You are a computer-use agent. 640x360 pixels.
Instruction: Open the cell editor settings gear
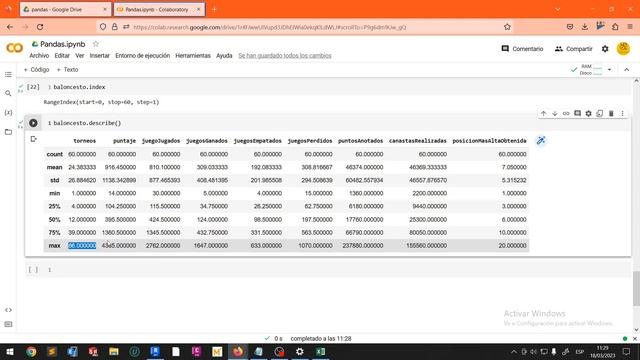[588, 113]
